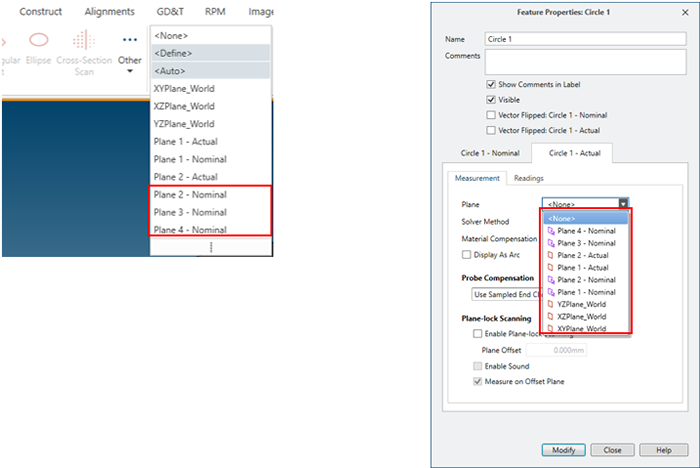This screenshot has width=700, height=468.
Task: Open the Plane dropdown arrow
Action: (x=623, y=203)
